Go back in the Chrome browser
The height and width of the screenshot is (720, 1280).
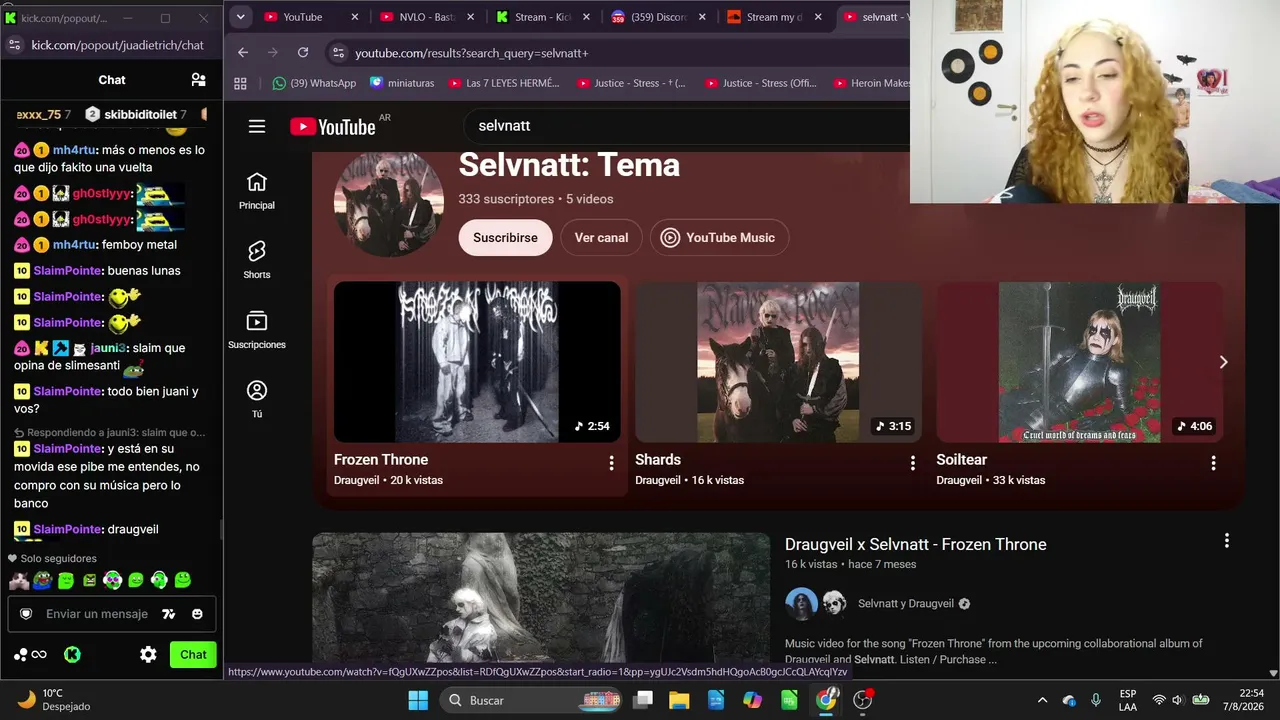243,52
